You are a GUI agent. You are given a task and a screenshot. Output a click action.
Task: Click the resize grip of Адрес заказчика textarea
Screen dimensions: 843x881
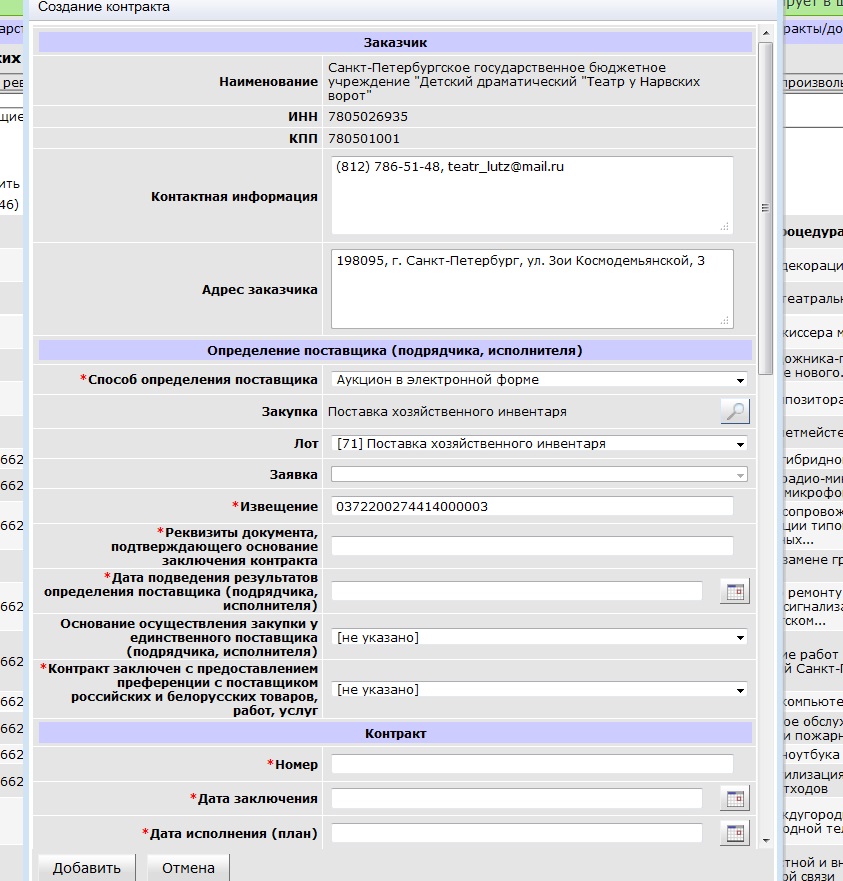tap(725, 320)
